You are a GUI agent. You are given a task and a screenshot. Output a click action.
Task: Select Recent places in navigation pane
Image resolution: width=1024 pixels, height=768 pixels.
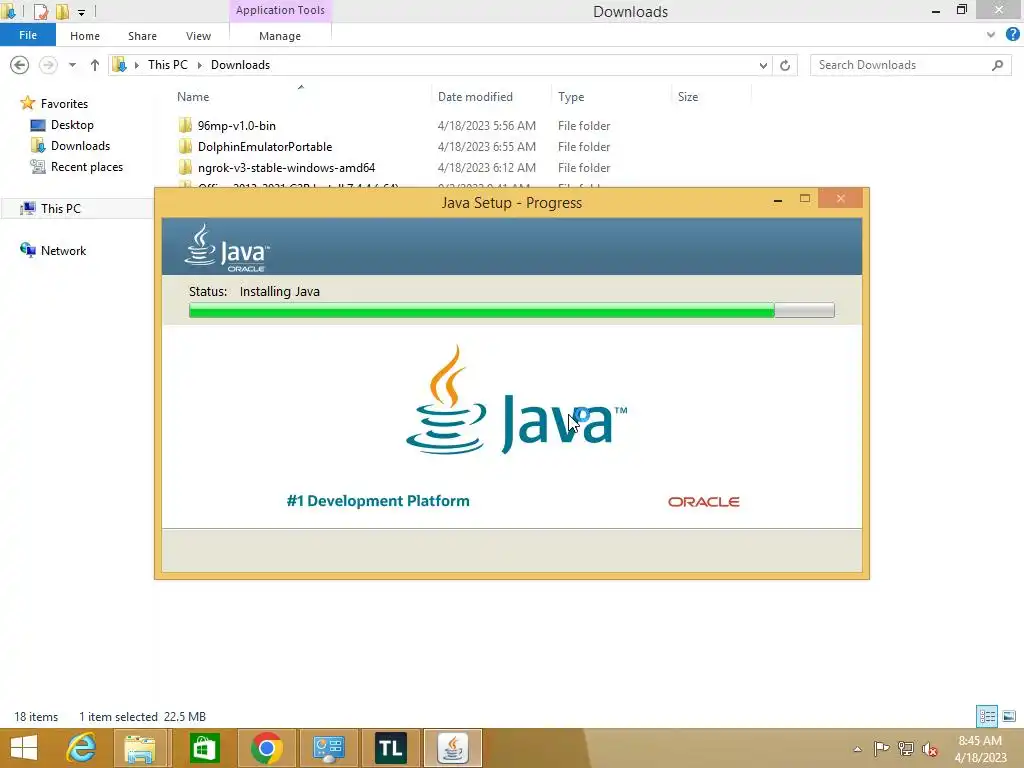87,167
